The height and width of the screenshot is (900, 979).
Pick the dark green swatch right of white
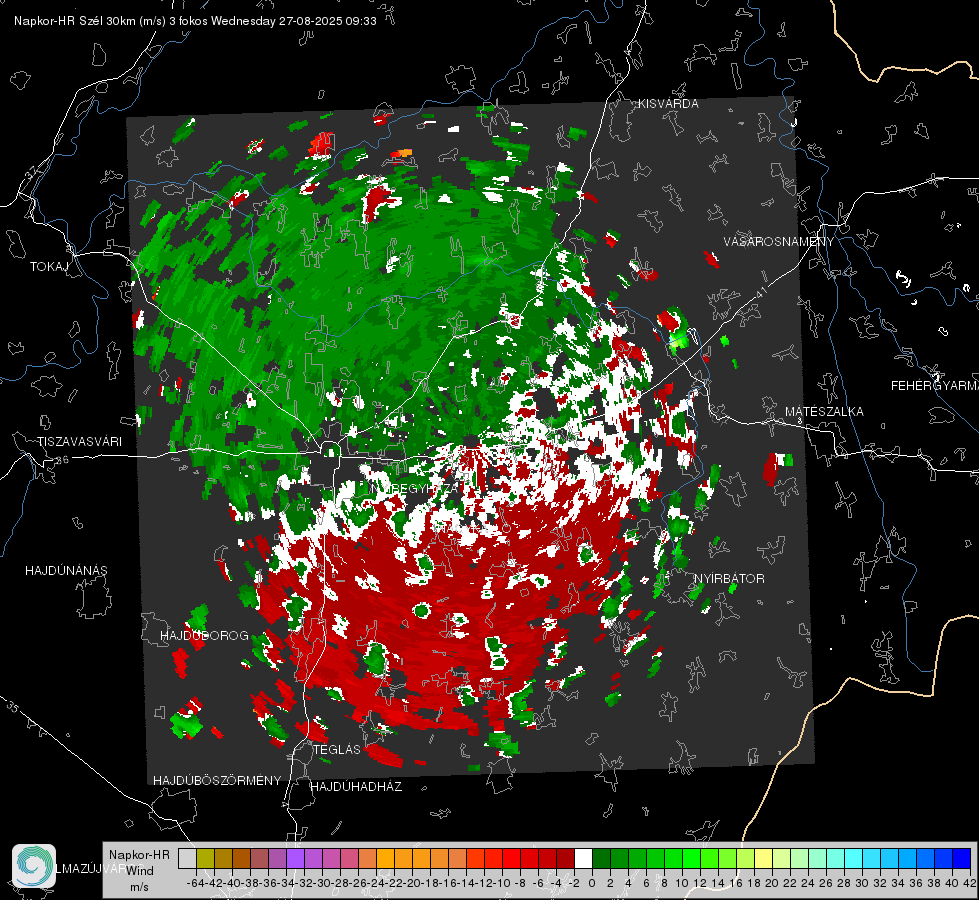click(601, 858)
